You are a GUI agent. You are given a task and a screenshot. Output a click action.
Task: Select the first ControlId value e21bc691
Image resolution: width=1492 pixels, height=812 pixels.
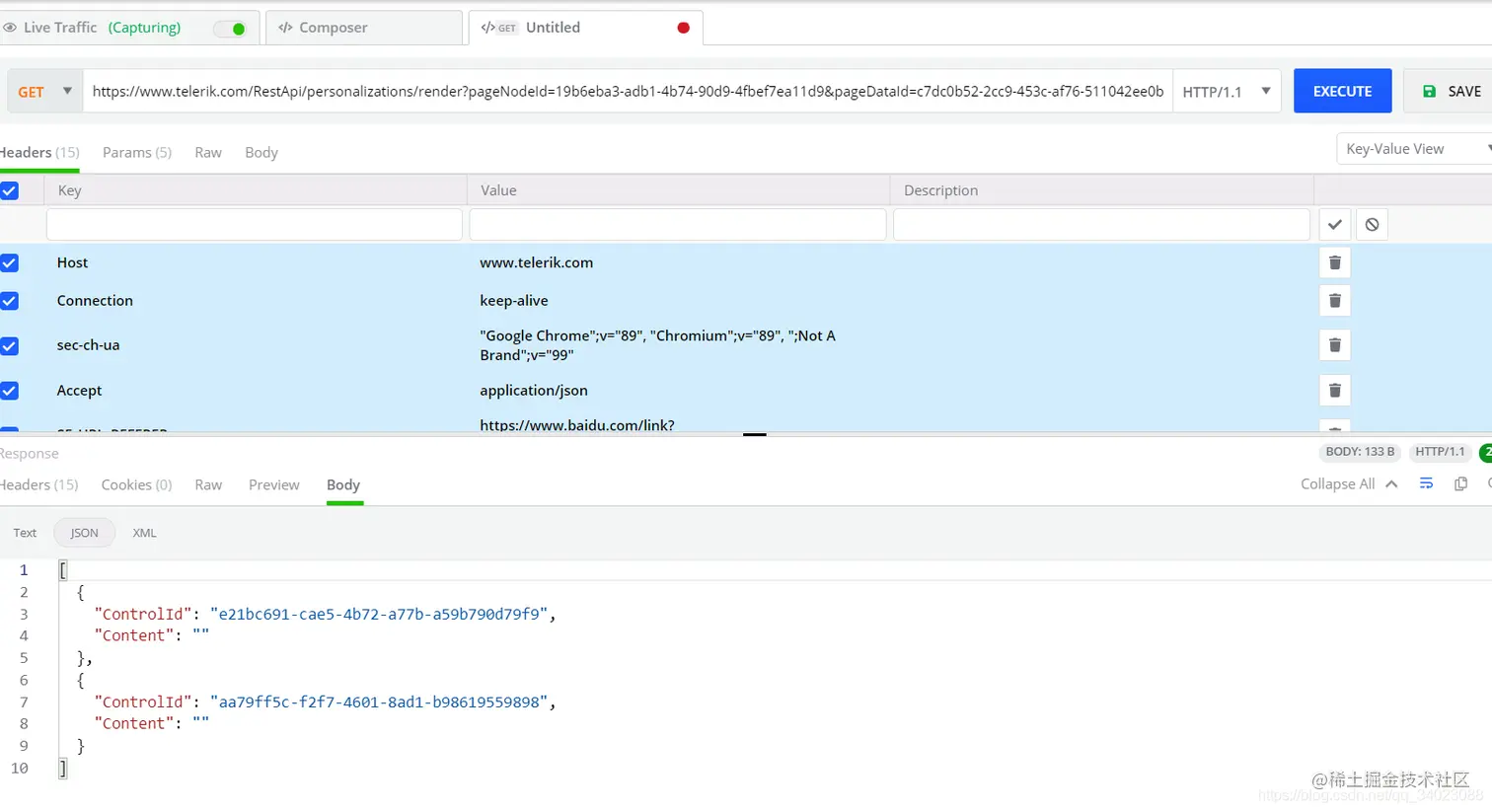point(379,614)
